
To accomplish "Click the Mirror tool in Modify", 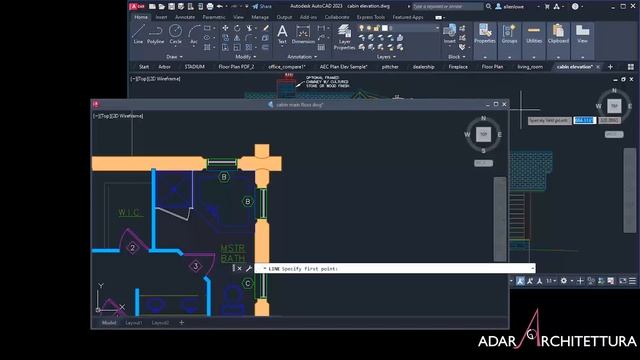I will pyautogui.click(x=237, y=38).
